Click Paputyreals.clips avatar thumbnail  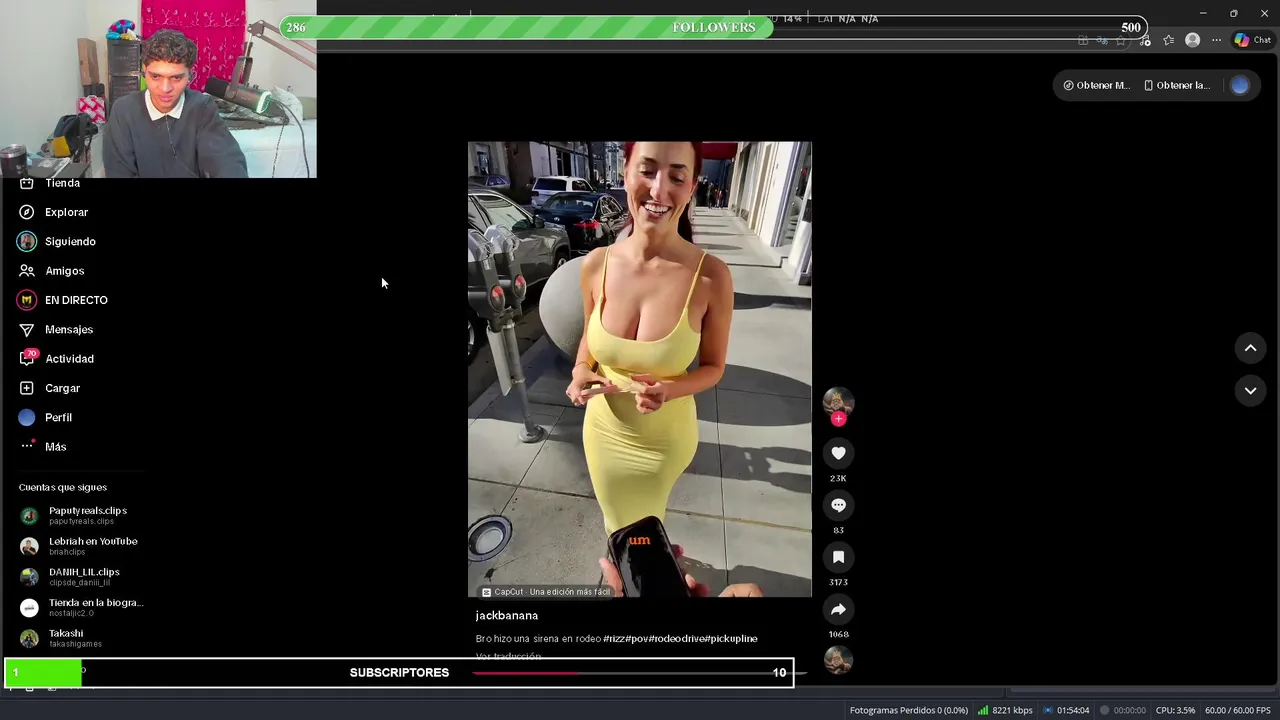29,516
